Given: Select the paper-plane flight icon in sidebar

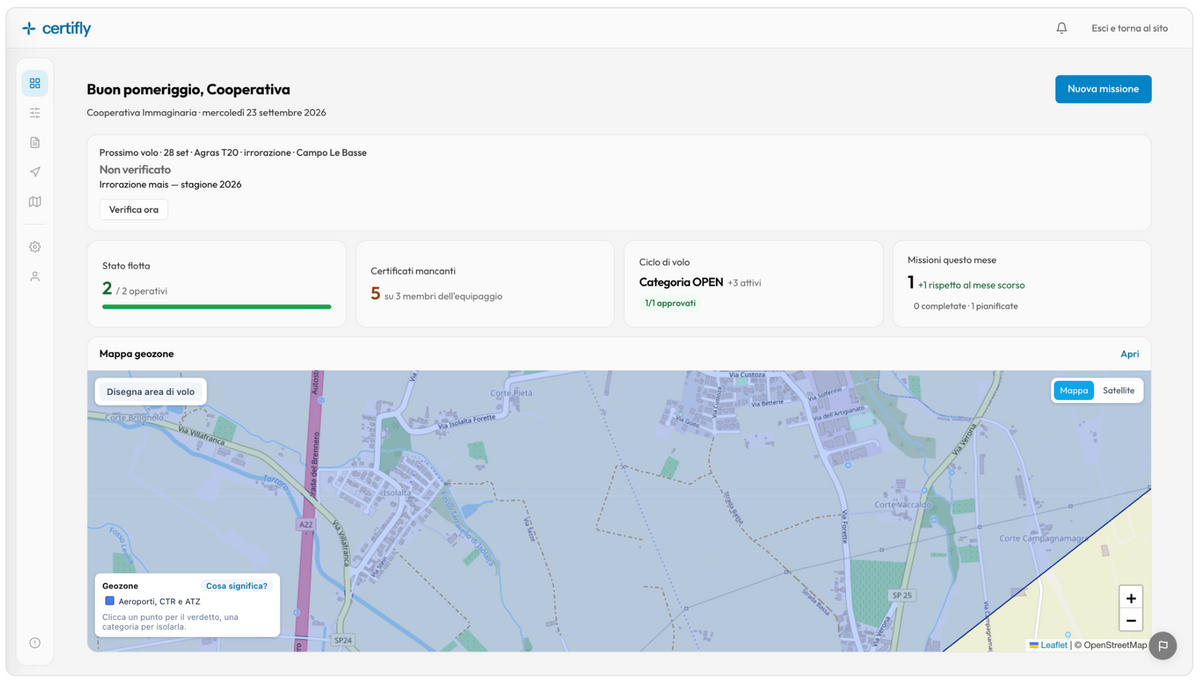Looking at the screenshot, I should 35,172.
